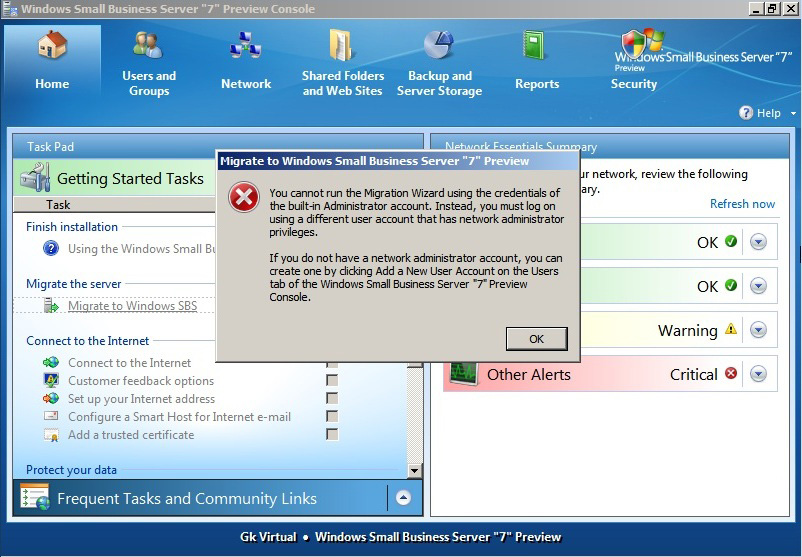This screenshot has width=802, height=557.
Task: Open the Security shield icon
Action: (x=634, y=45)
